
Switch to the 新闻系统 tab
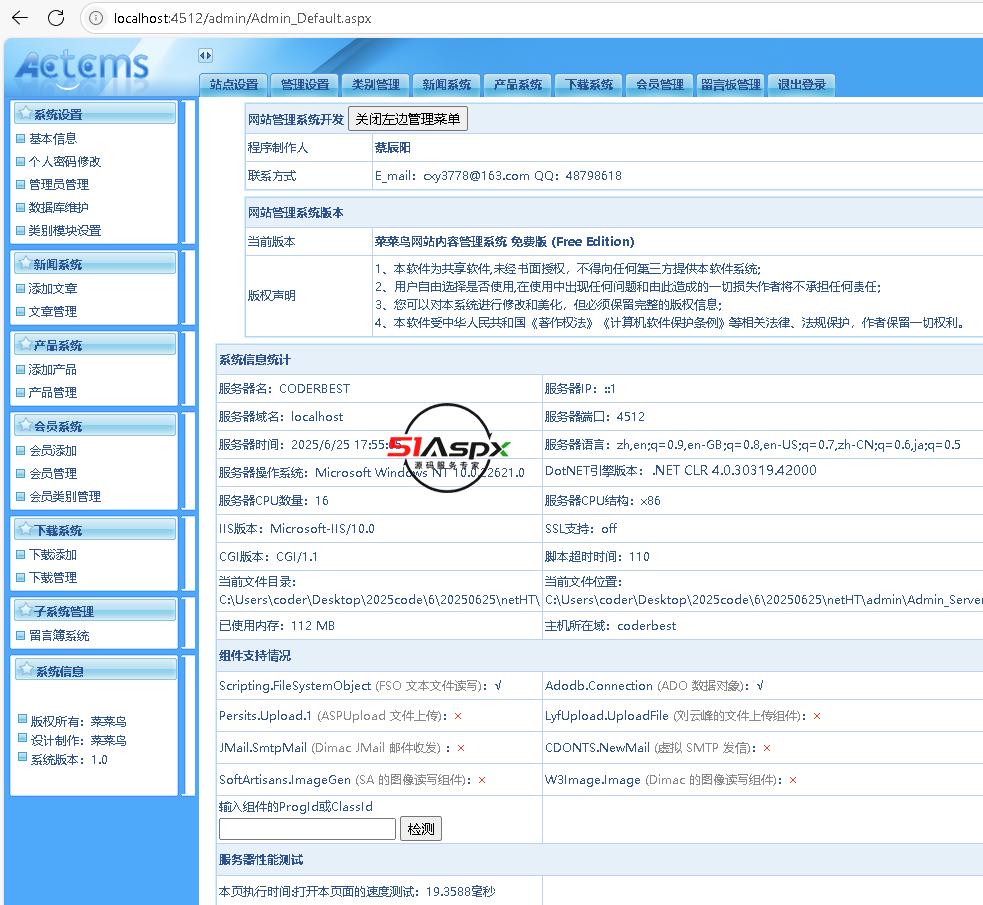446,85
